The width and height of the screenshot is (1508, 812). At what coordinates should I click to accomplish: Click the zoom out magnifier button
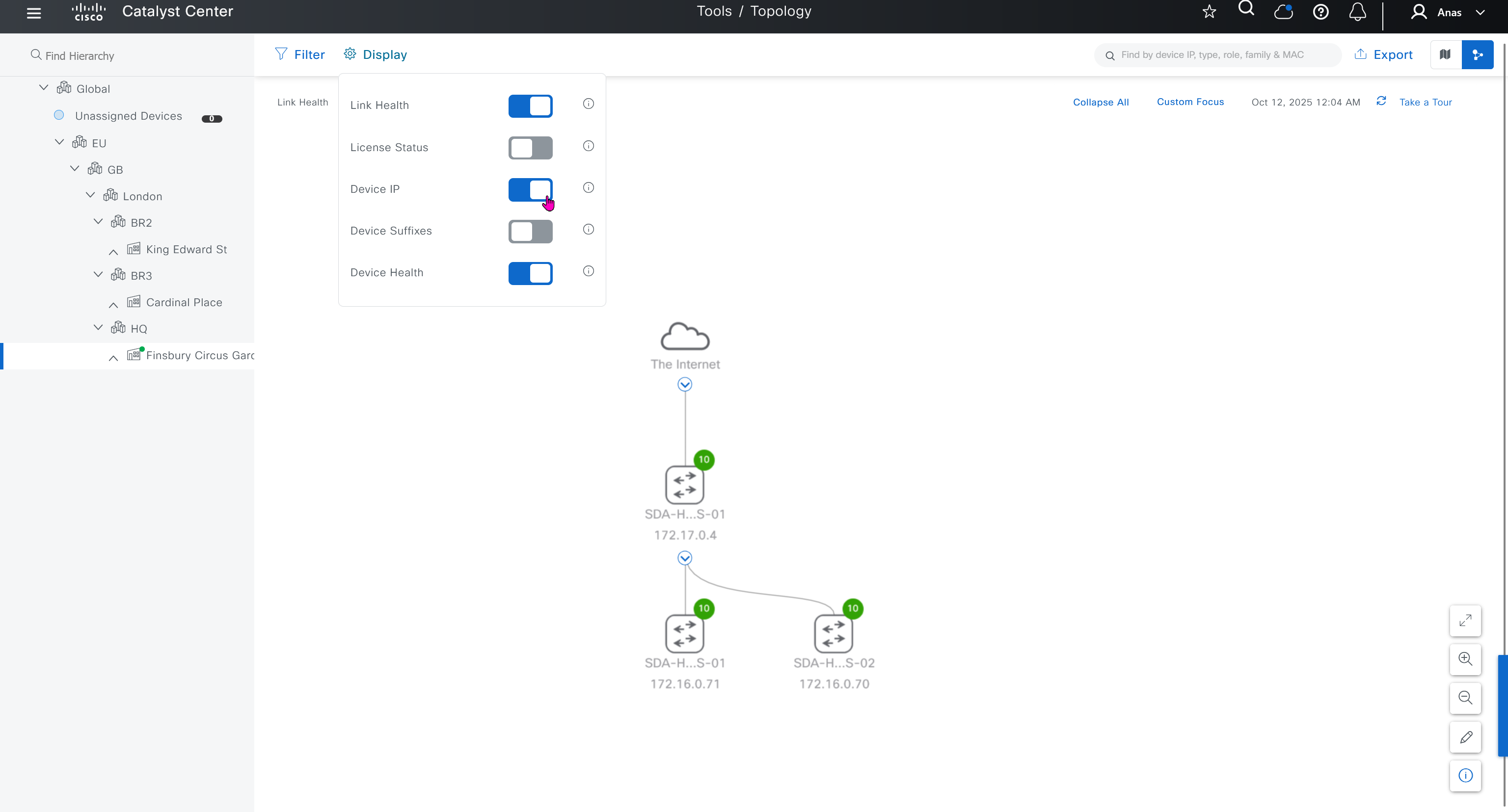(x=1465, y=697)
